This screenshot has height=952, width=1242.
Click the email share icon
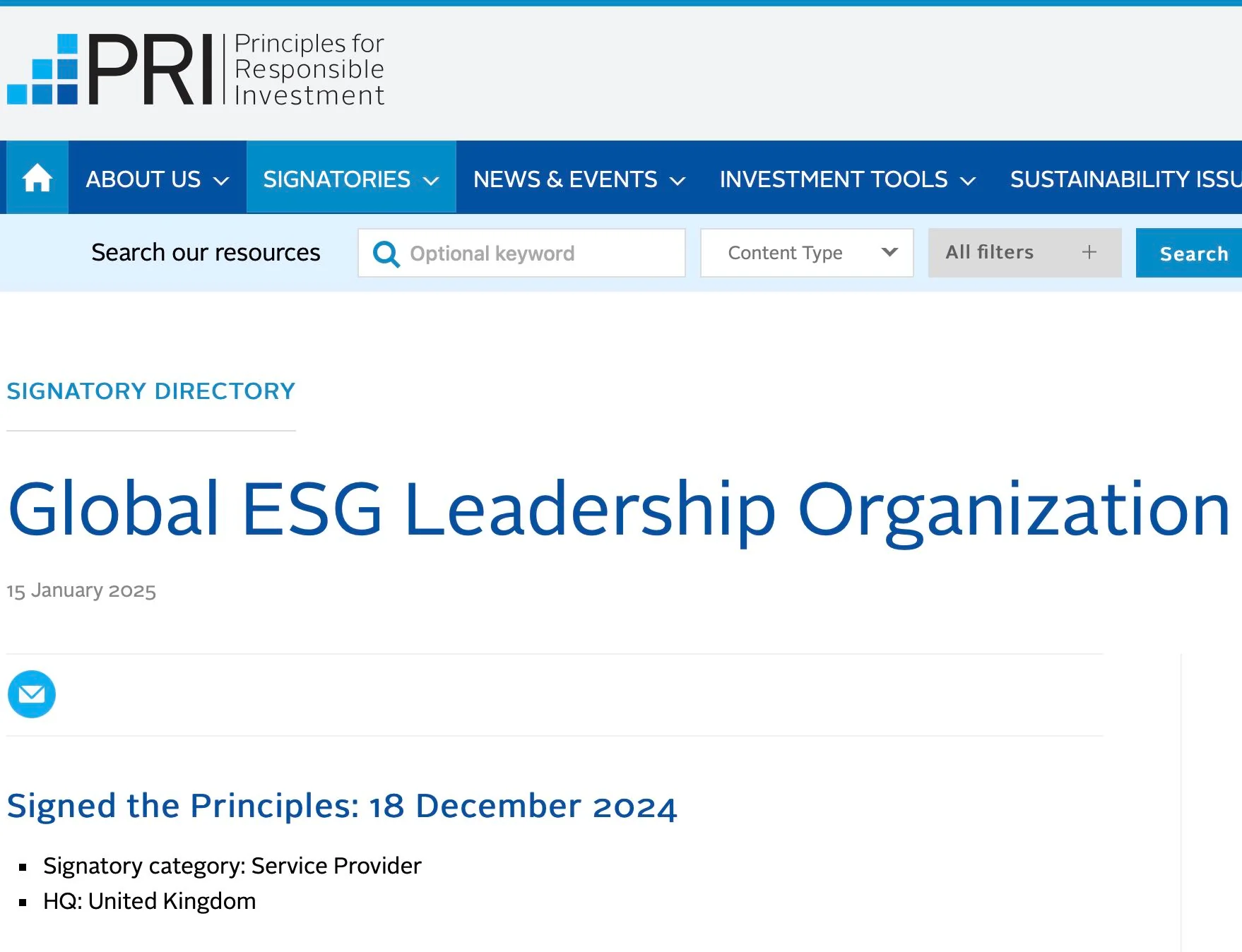(32, 694)
